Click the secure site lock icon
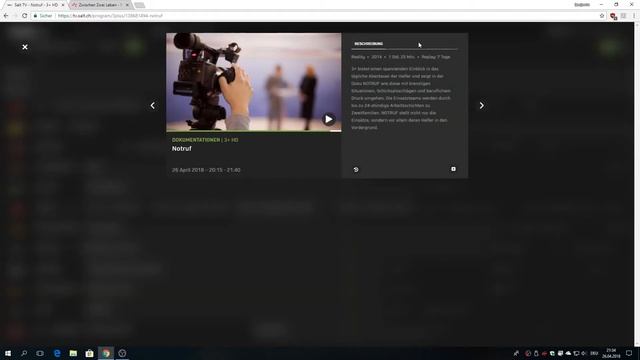The height and width of the screenshot is (360, 640). [36, 16]
